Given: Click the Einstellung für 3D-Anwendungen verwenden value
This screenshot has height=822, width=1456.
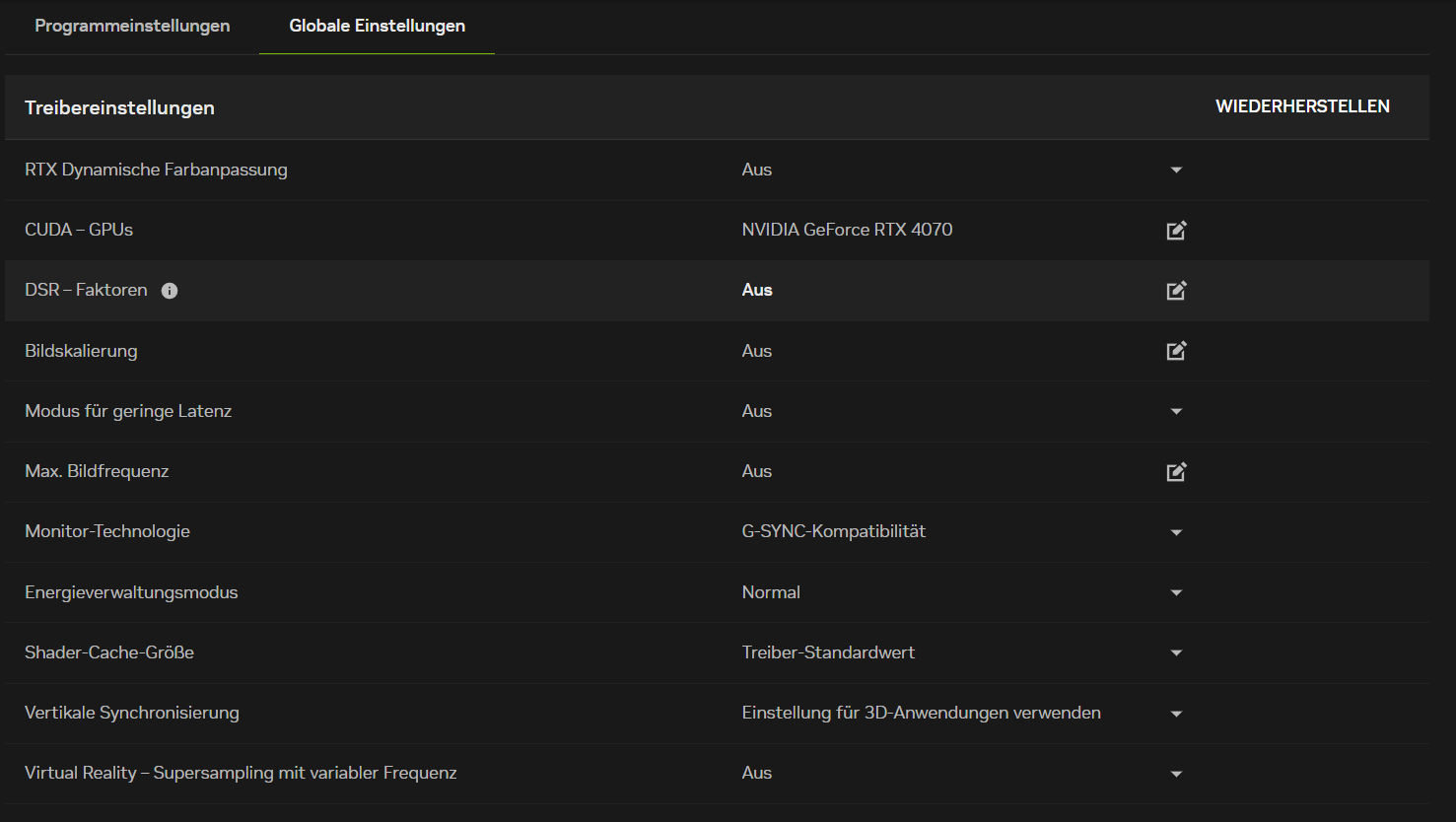Looking at the screenshot, I should pos(921,713).
